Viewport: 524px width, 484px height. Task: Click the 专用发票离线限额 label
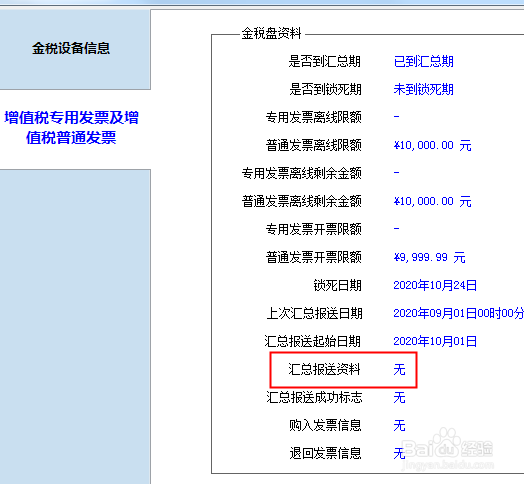313,117
